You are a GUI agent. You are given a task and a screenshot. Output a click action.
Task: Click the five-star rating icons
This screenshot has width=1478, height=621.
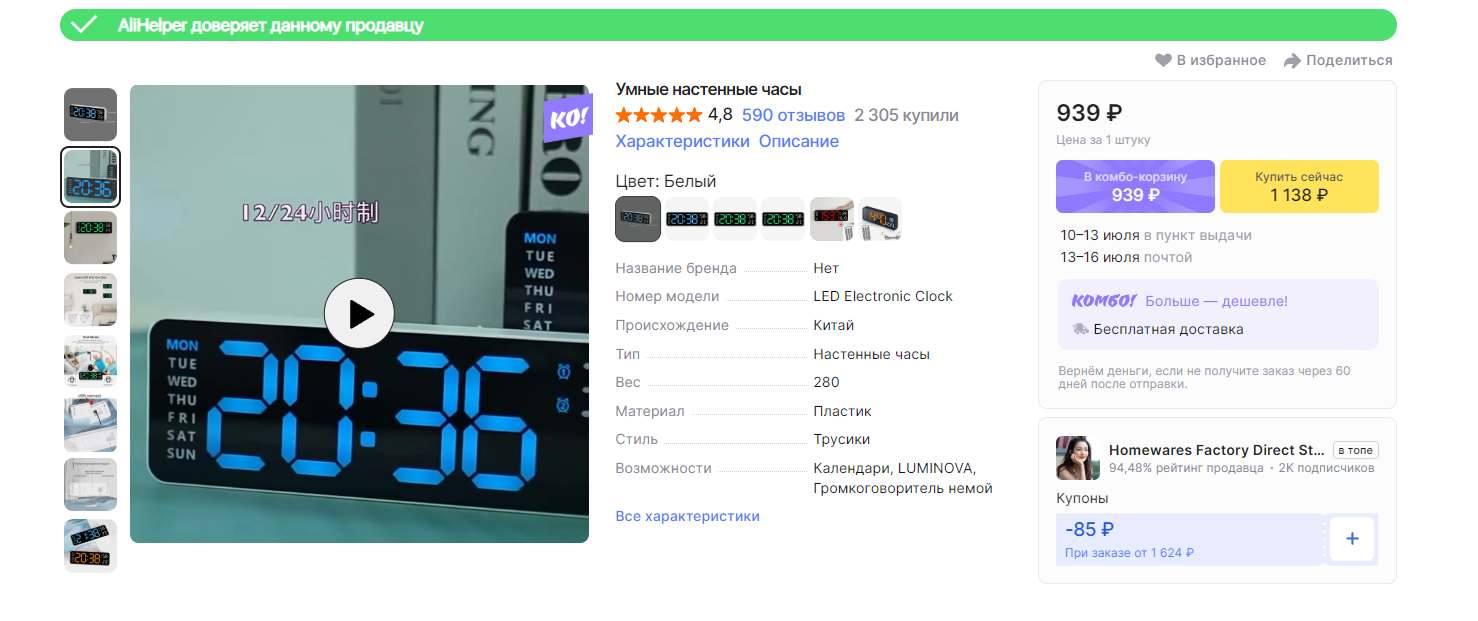tap(659, 115)
